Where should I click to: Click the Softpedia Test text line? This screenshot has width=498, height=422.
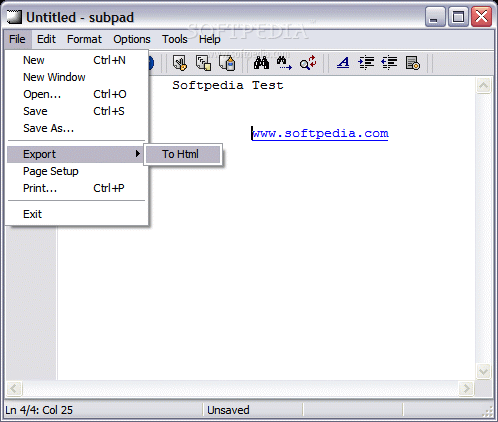coord(228,85)
